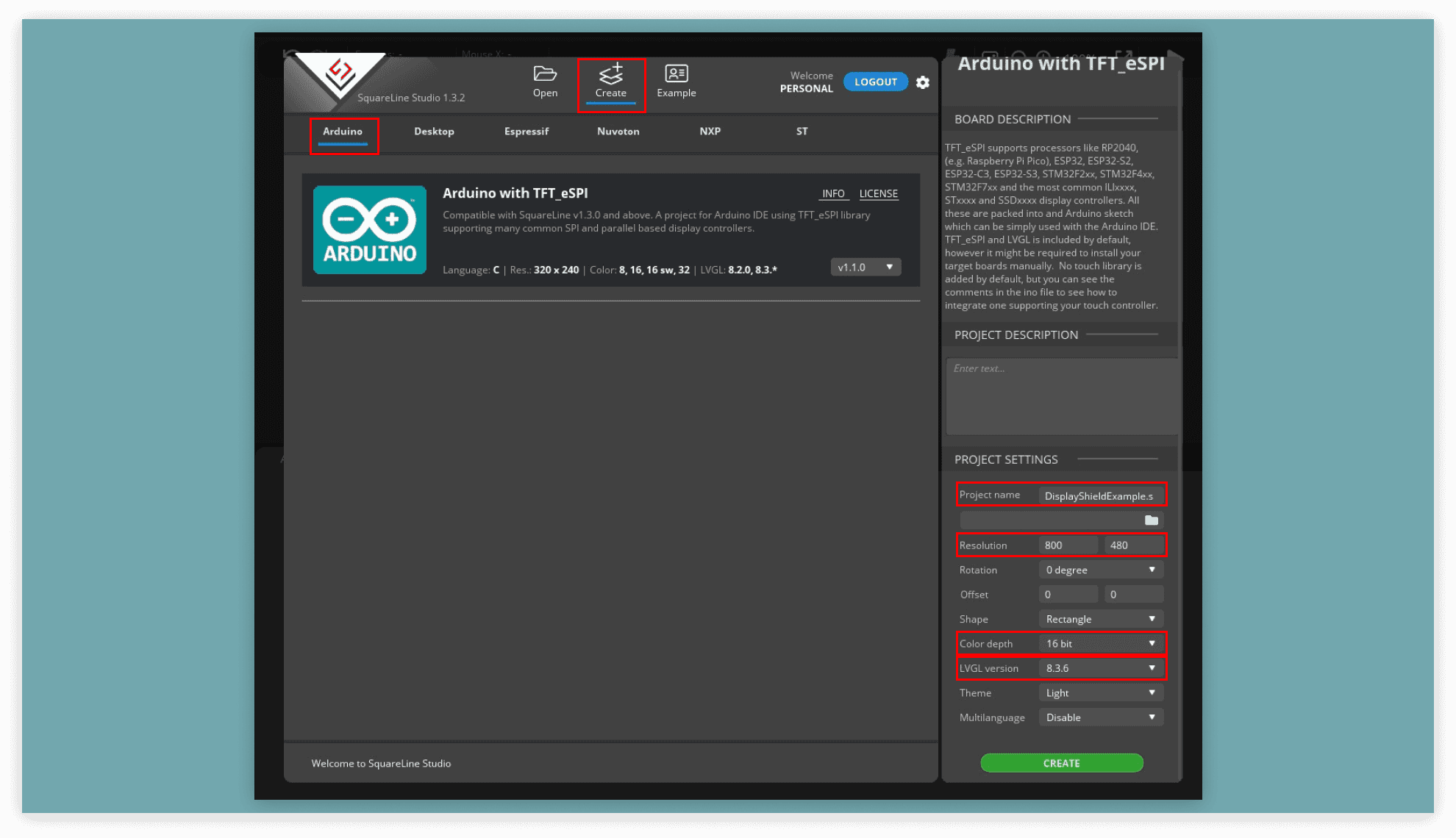Open the Theme dropdown showing Light
The width and height of the screenshot is (1456, 838).
click(x=1100, y=692)
